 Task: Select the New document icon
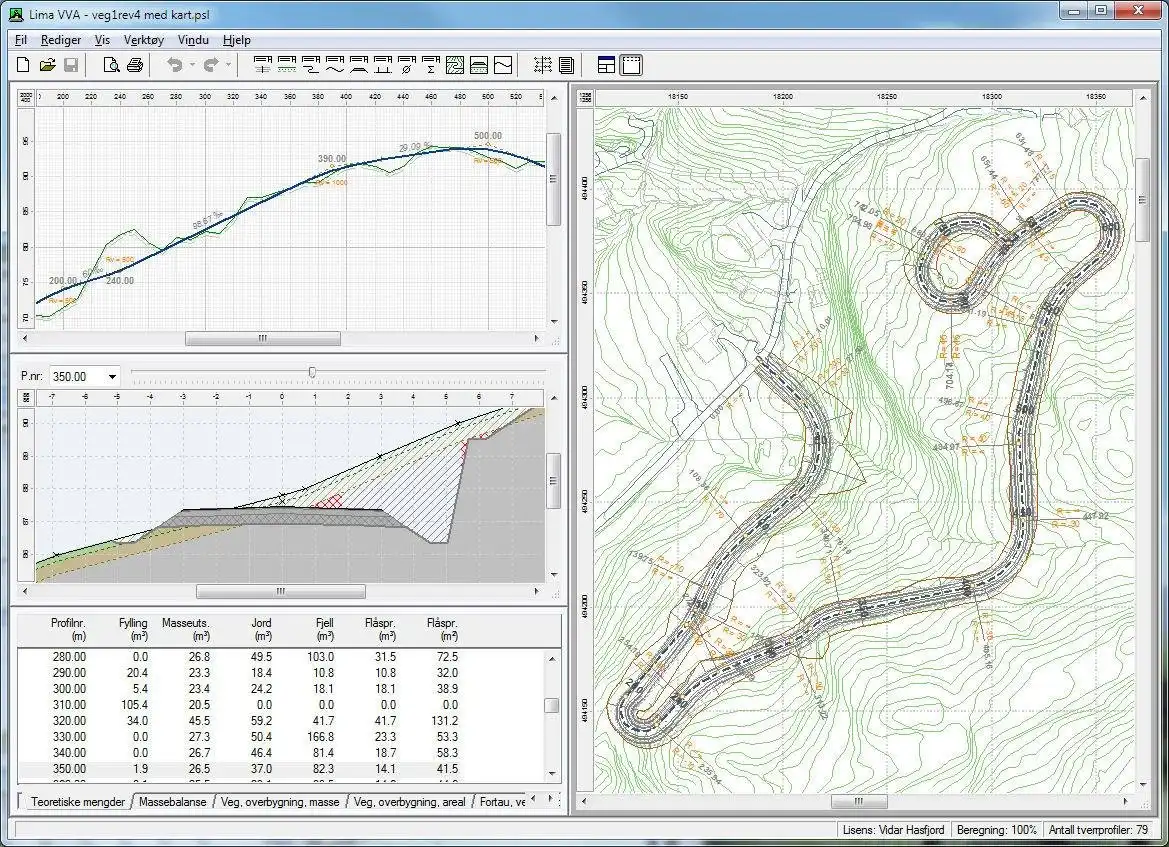pos(23,64)
